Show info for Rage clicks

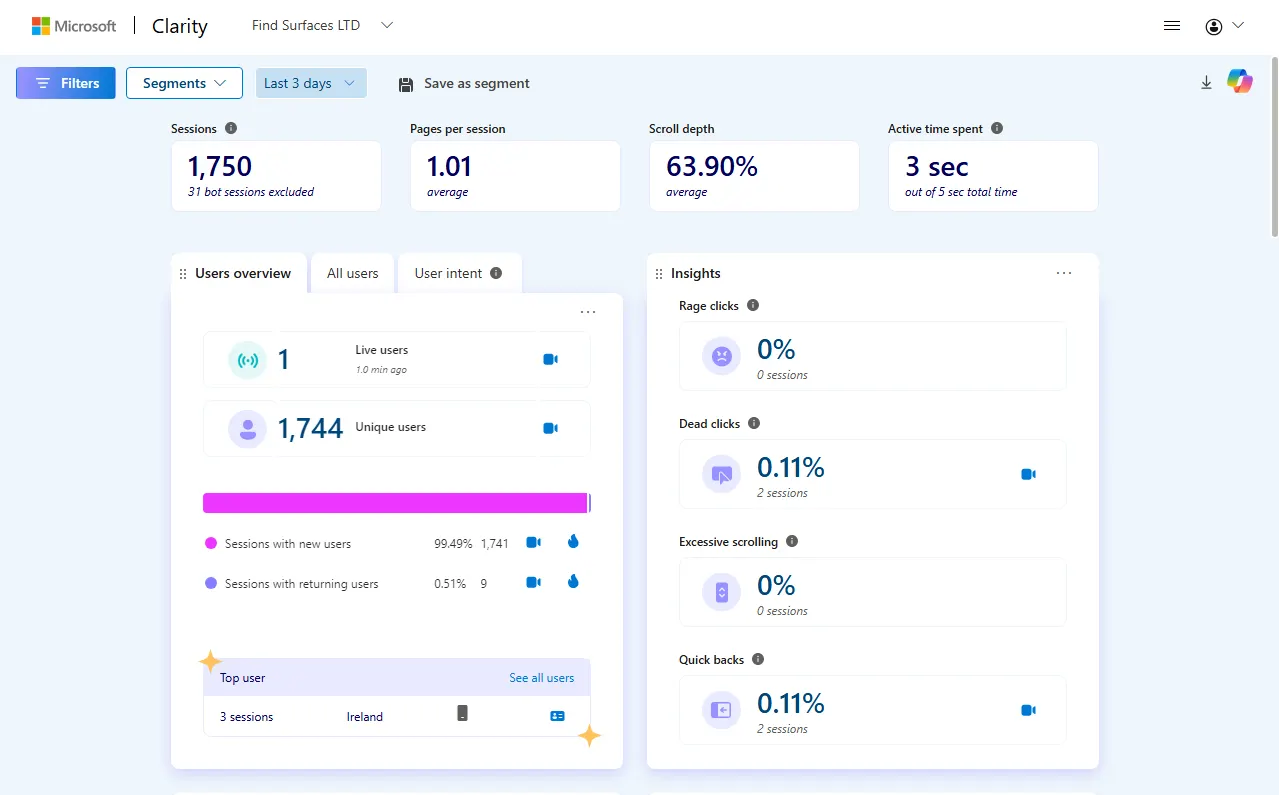click(753, 305)
